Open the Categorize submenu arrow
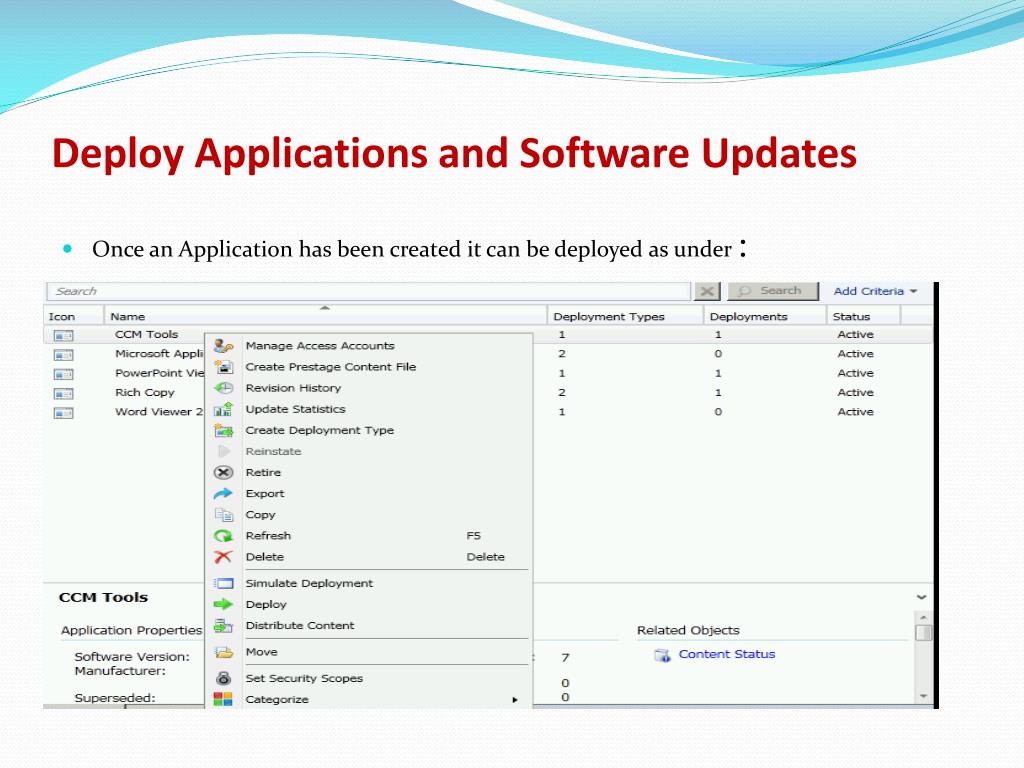The width and height of the screenshot is (1024, 768). [x=515, y=700]
